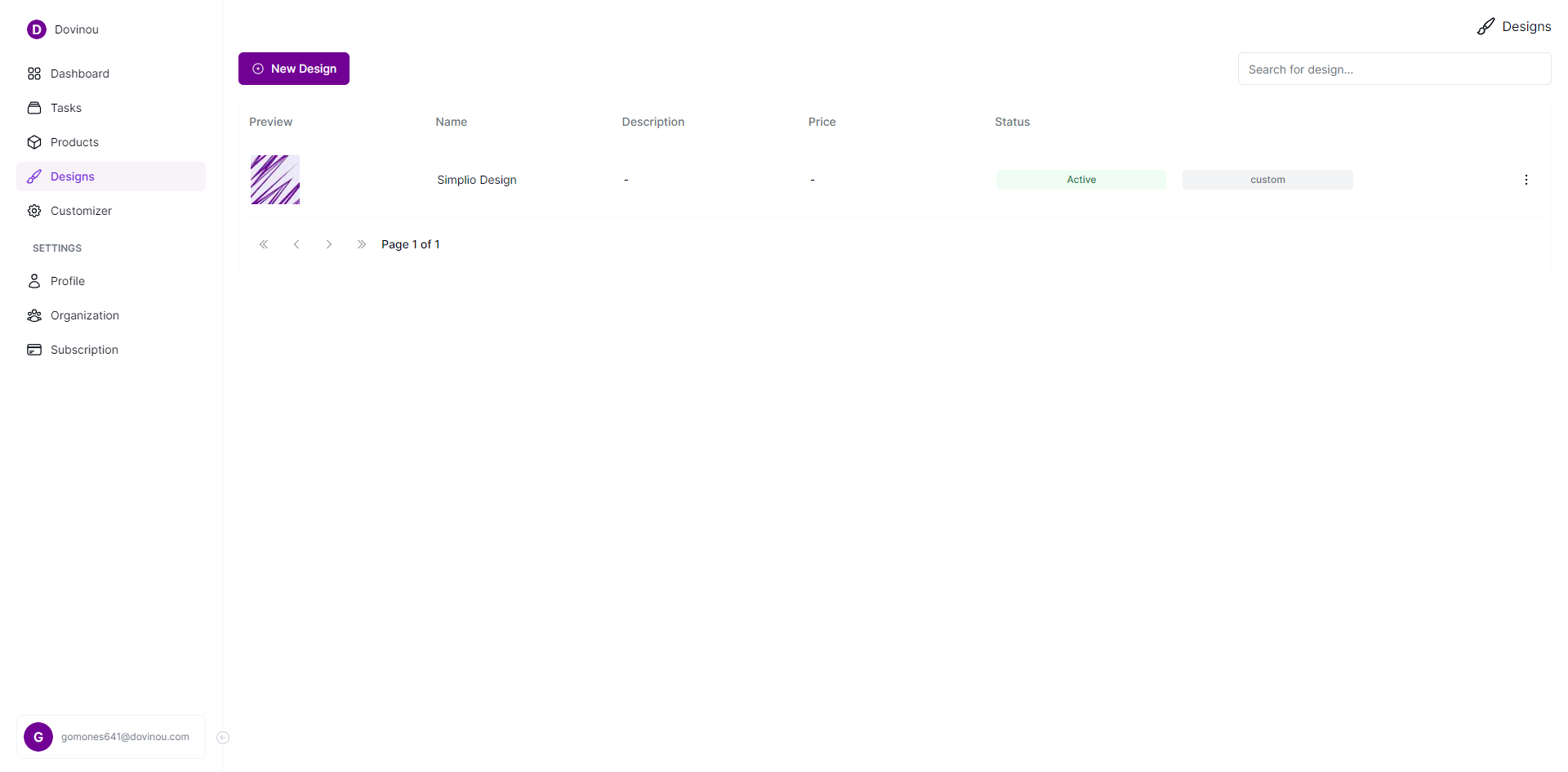Click the Simplio Design preview thumbnail
1568x772 pixels.
[x=275, y=180]
